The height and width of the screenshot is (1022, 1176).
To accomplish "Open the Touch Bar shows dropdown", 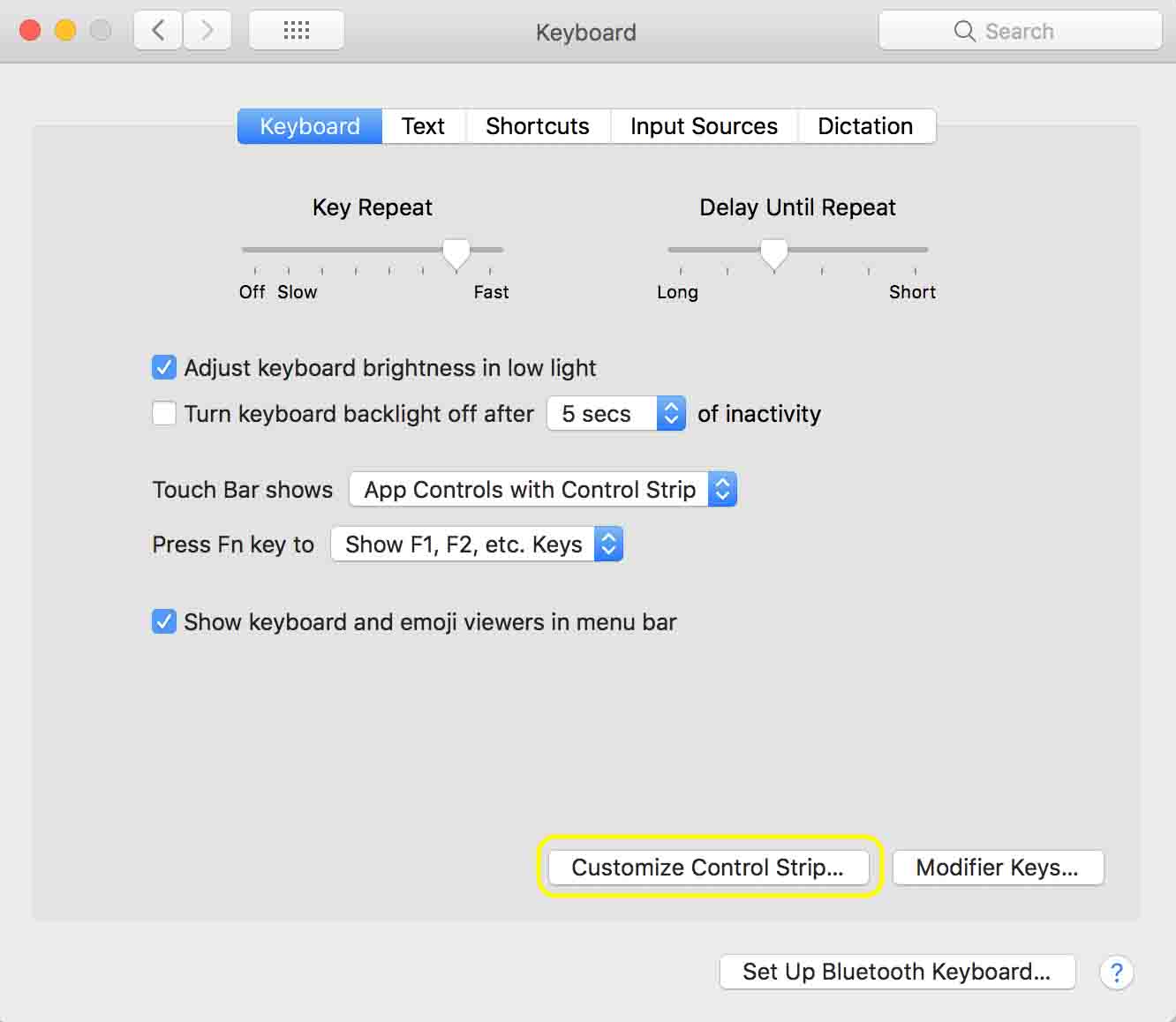I will click(542, 490).
